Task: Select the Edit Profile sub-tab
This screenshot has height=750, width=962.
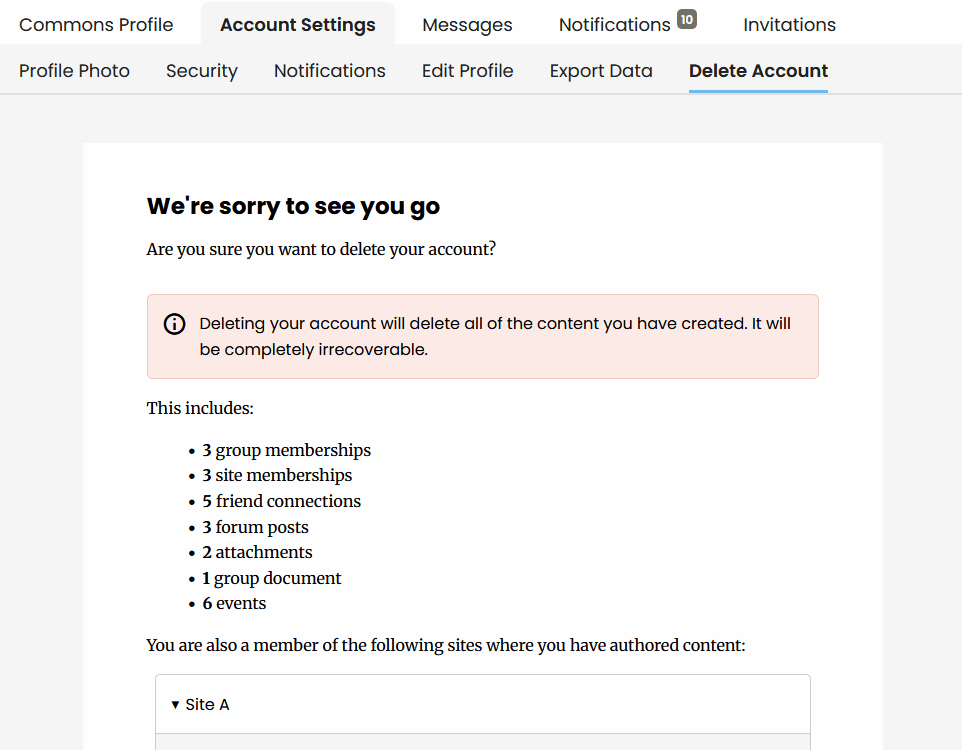Action: 468,71
